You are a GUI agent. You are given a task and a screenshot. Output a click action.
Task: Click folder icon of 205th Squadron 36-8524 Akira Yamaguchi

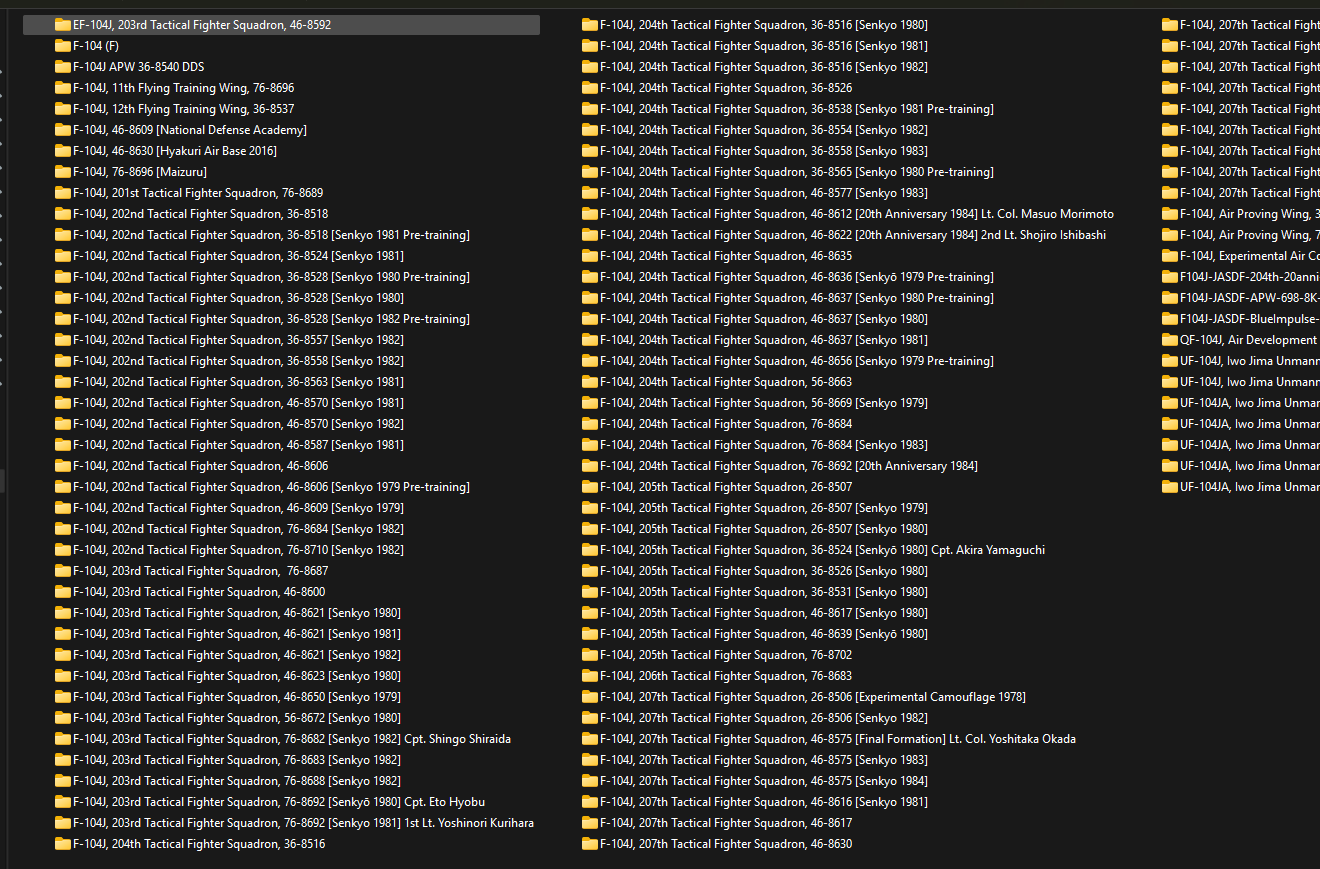[x=590, y=550]
